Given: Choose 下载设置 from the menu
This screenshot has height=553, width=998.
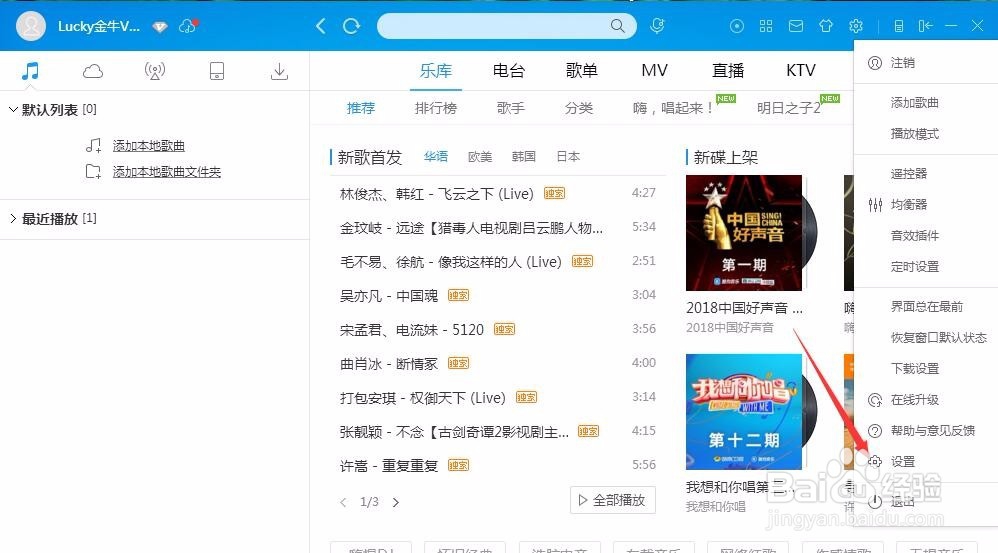Looking at the screenshot, I should point(915,369).
